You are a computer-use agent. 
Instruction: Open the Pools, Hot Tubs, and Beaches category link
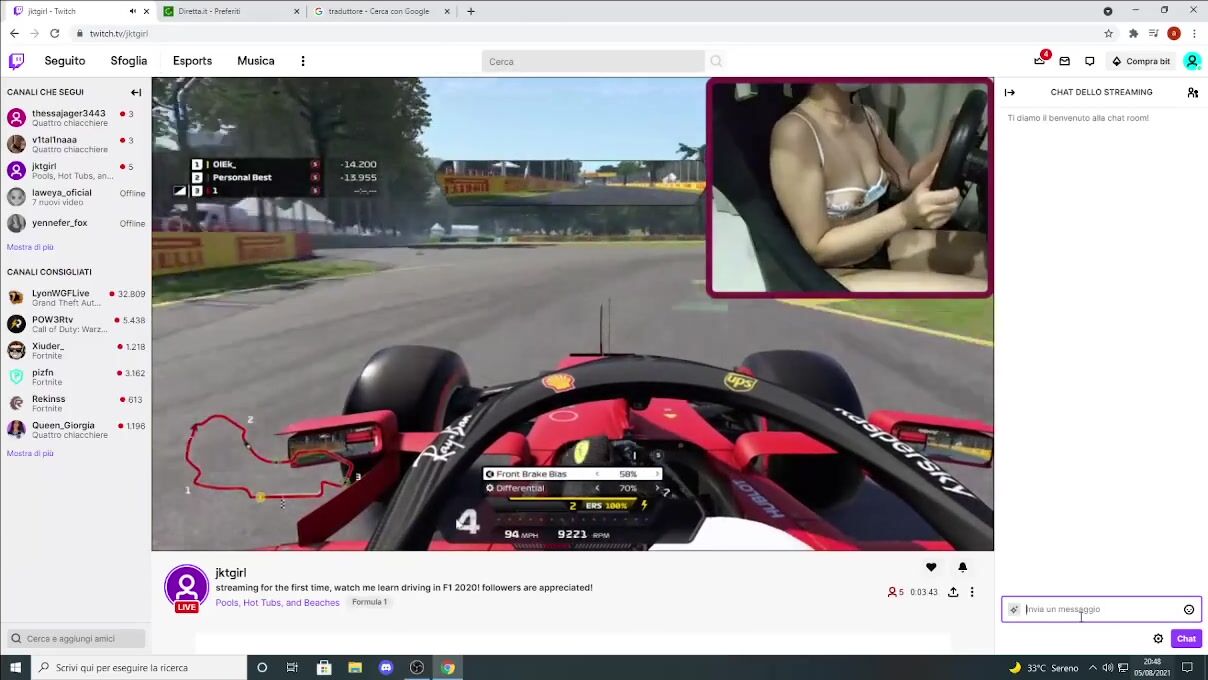[277, 602]
